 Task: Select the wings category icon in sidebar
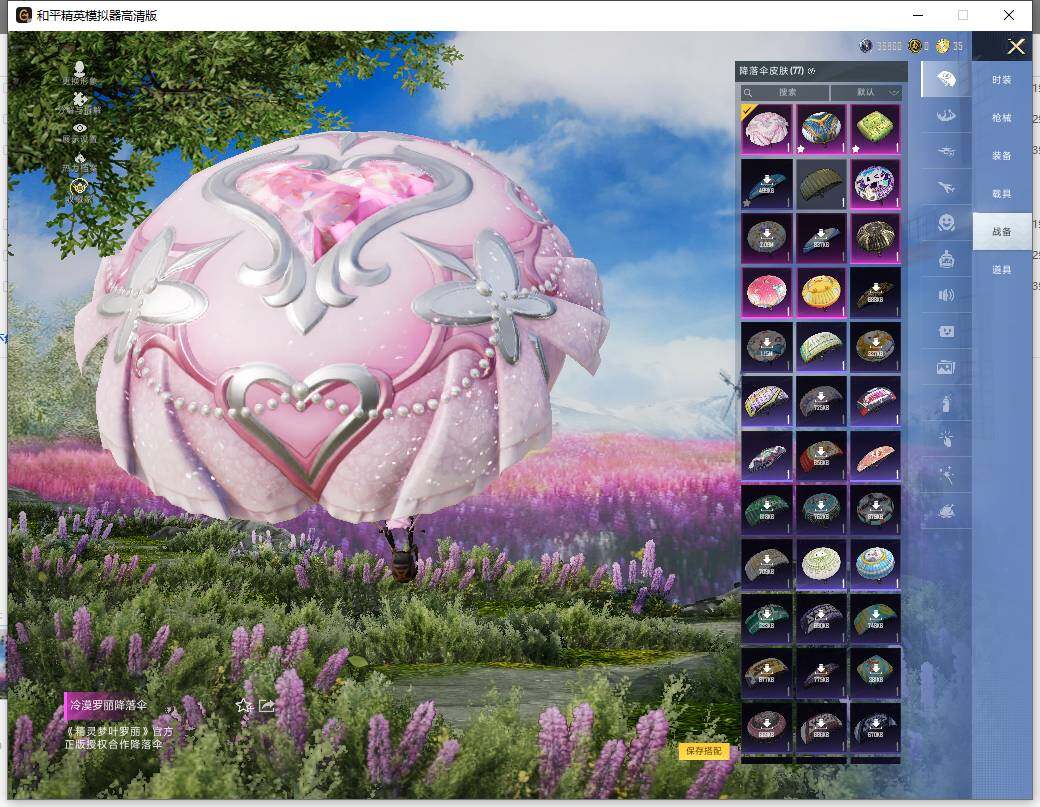(x=946, y=116)
